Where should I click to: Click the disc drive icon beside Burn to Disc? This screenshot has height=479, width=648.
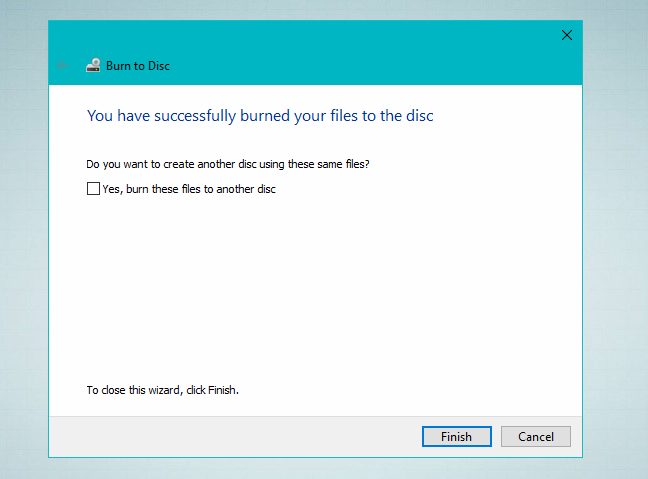(93, 65)
